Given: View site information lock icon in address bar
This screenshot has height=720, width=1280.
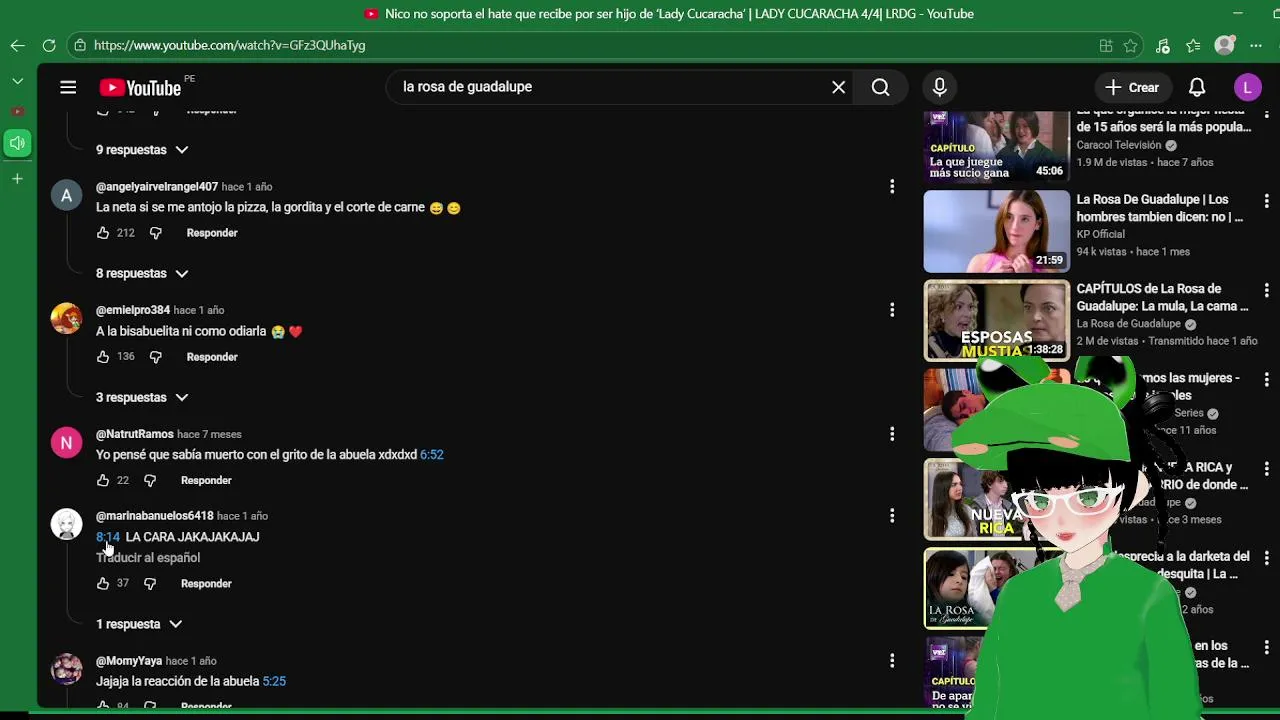Looking at the screenshot, I should coord(80,45).
